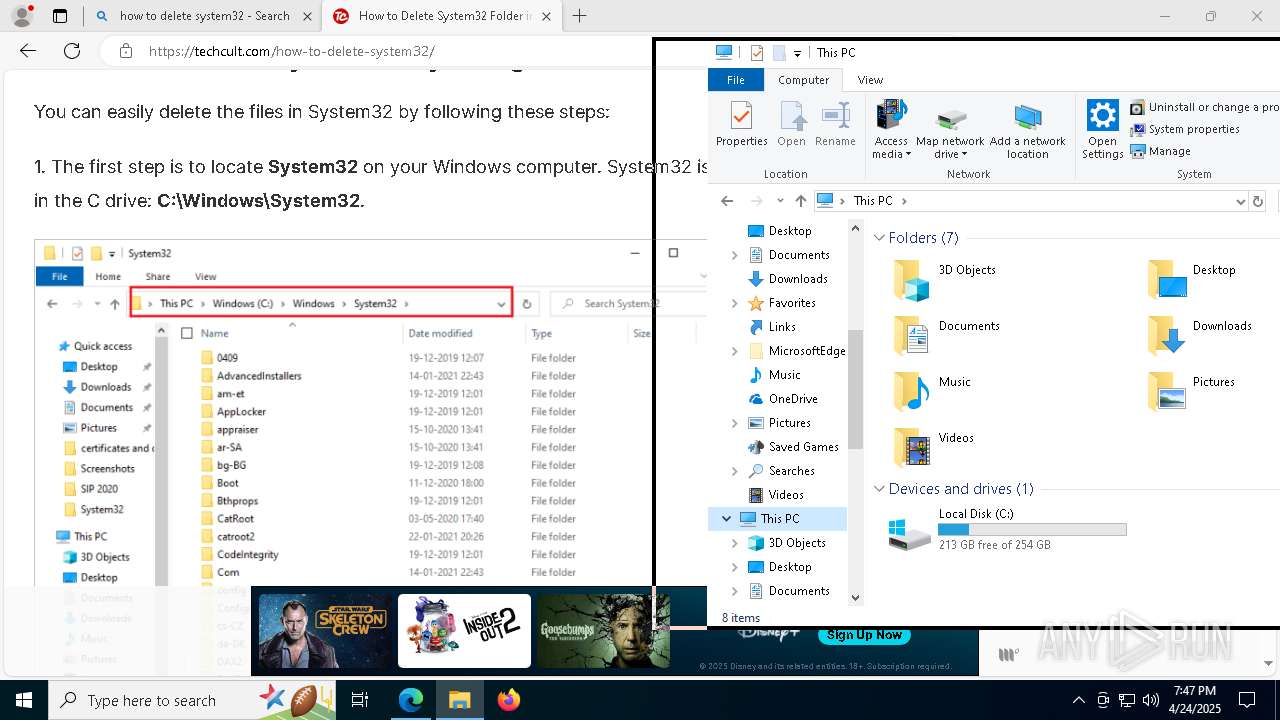Choose Manage in the System group

tap(1161, 151)
